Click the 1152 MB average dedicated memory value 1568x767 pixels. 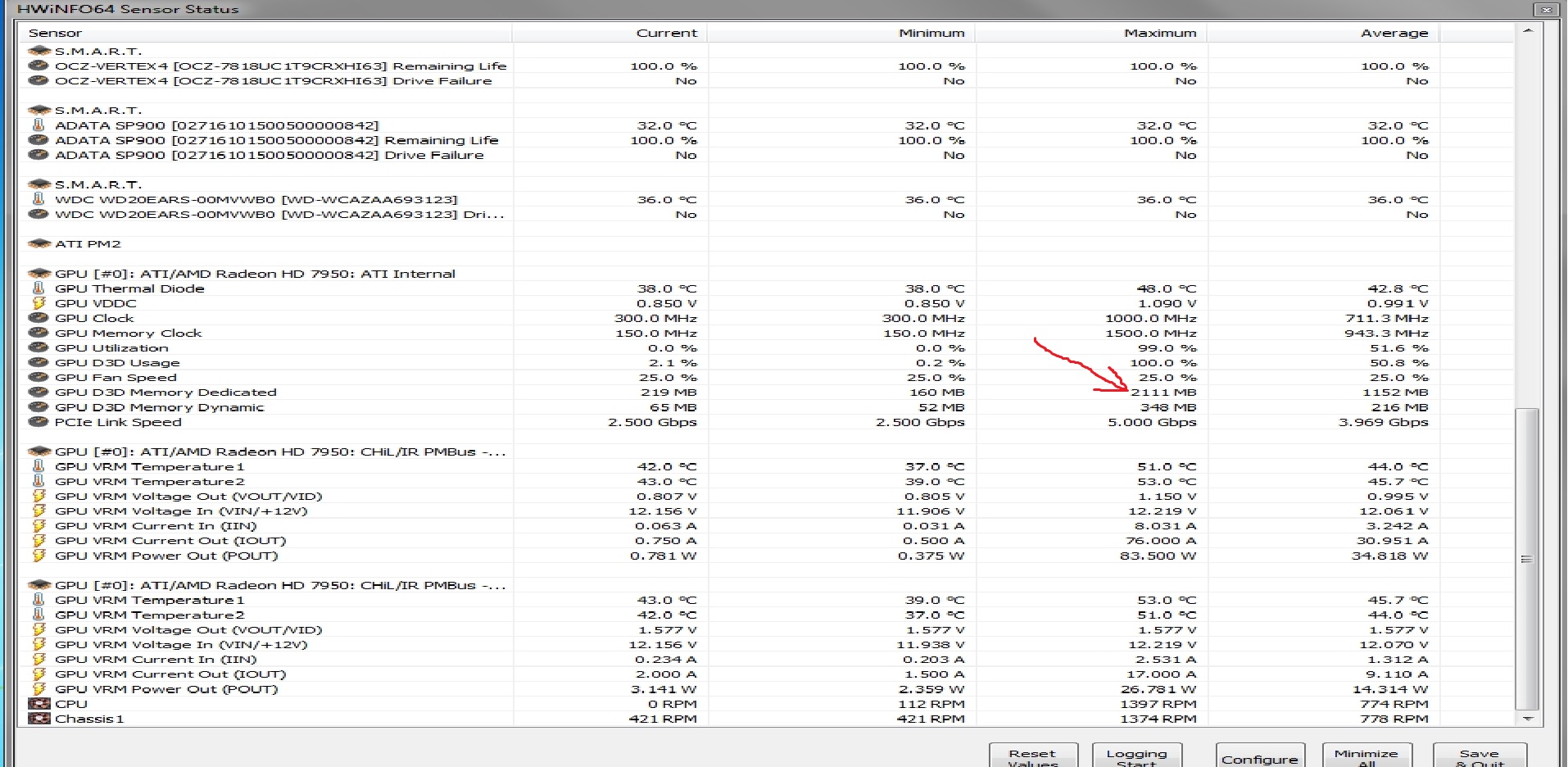point(1395,392)
